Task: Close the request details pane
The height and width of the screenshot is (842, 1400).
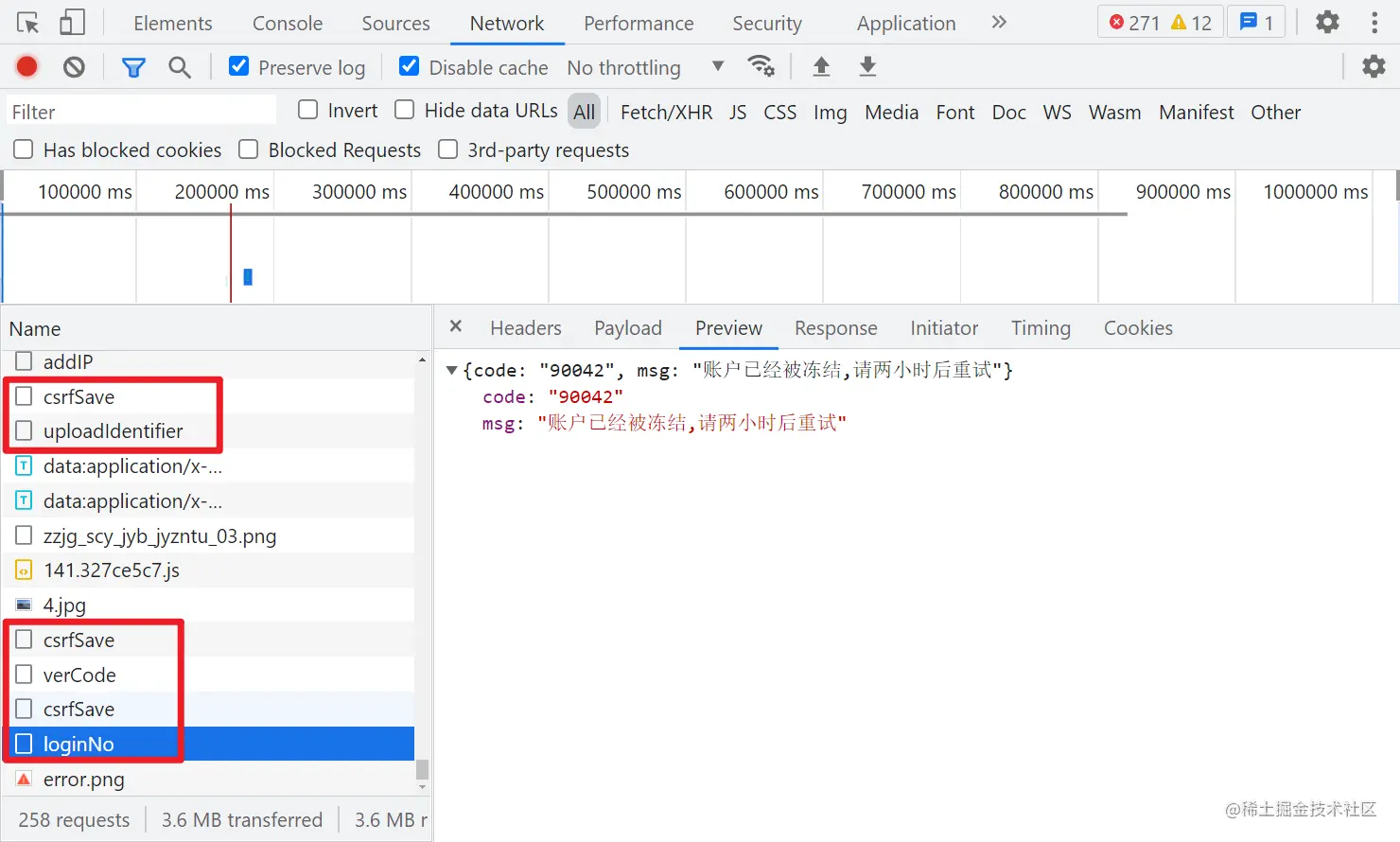Action: (456, 326)
